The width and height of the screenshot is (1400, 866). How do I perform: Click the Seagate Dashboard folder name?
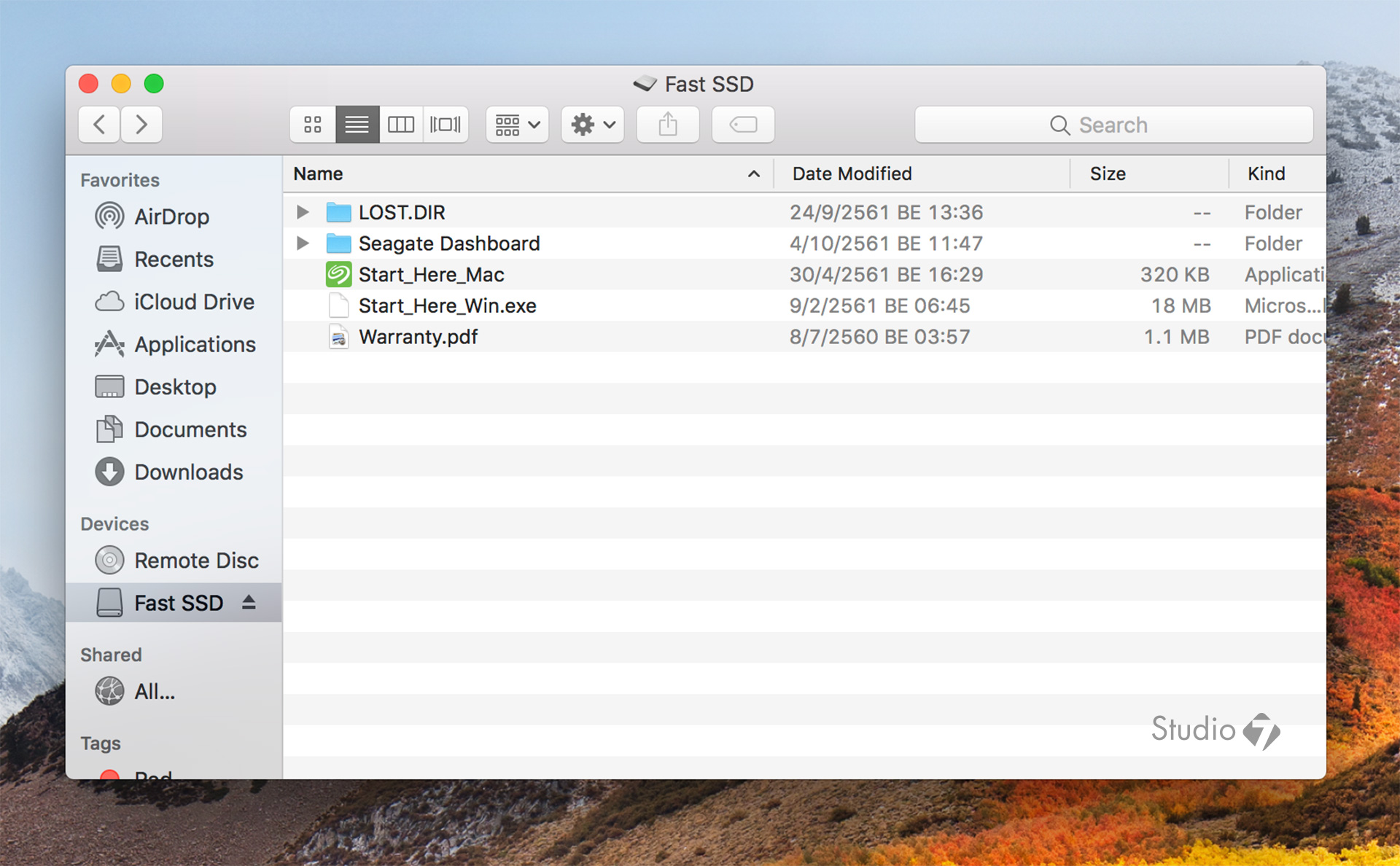[449, 243]
